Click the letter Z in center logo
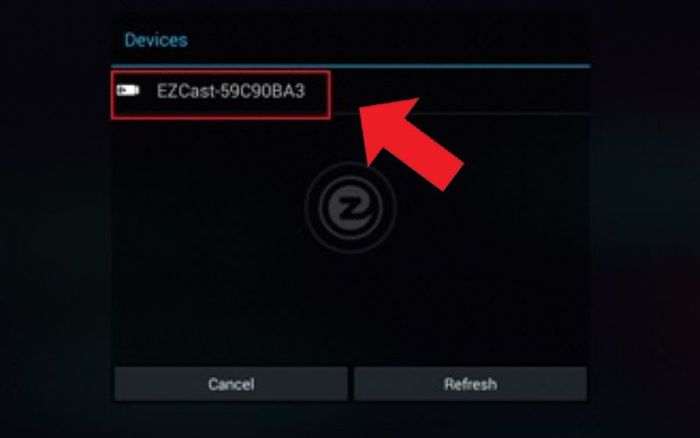The width and height of the screenshot is (700, 438). [350, 208]
